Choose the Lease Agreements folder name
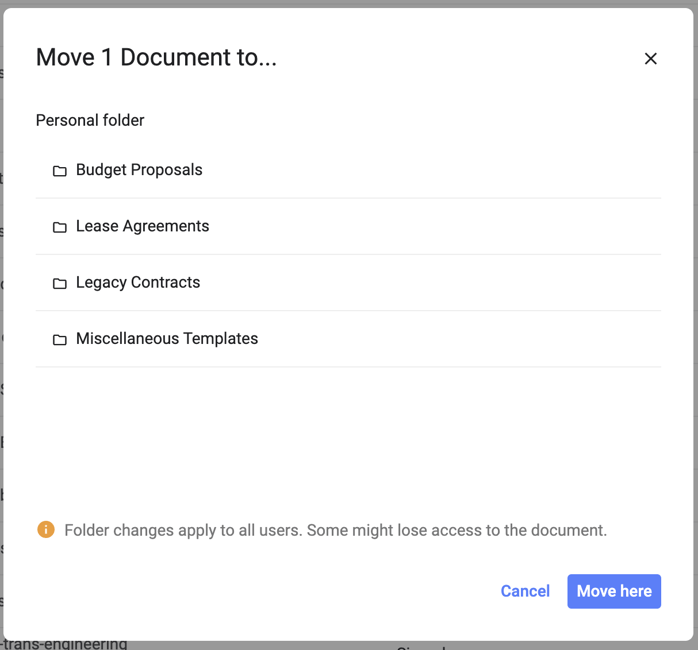The width and height of the screenshot is (698, 650). (x=142, y=226)
